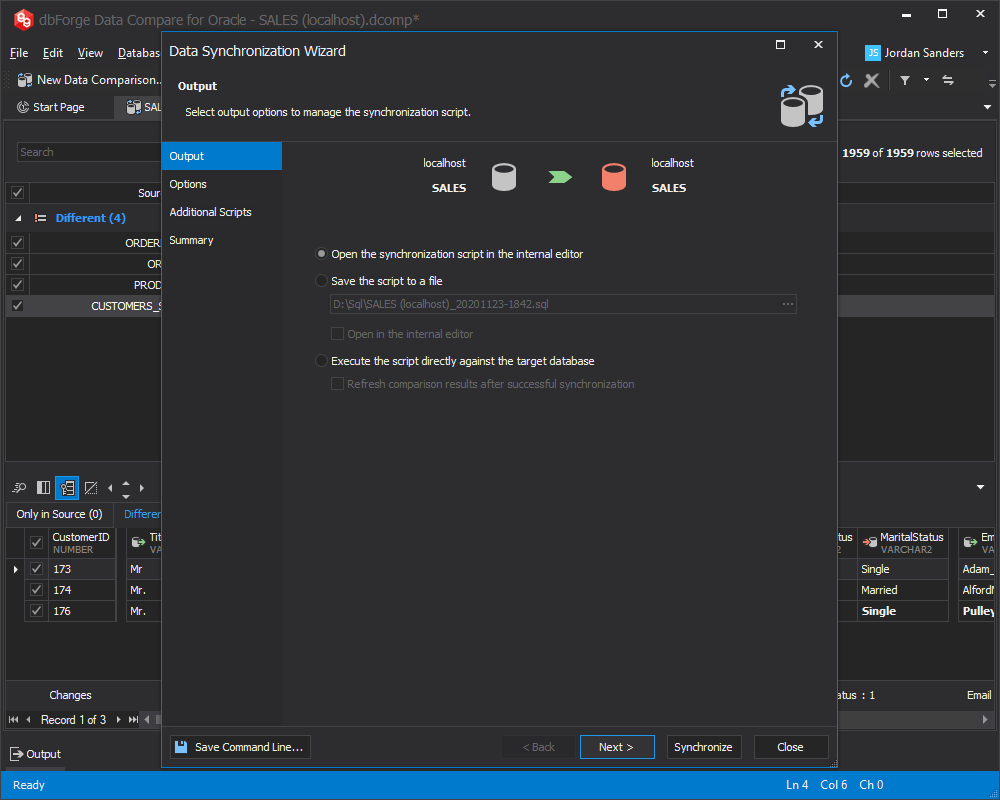Expand the current row indicator for 173
Screen dimensions: 1000x800
[16, 568]
